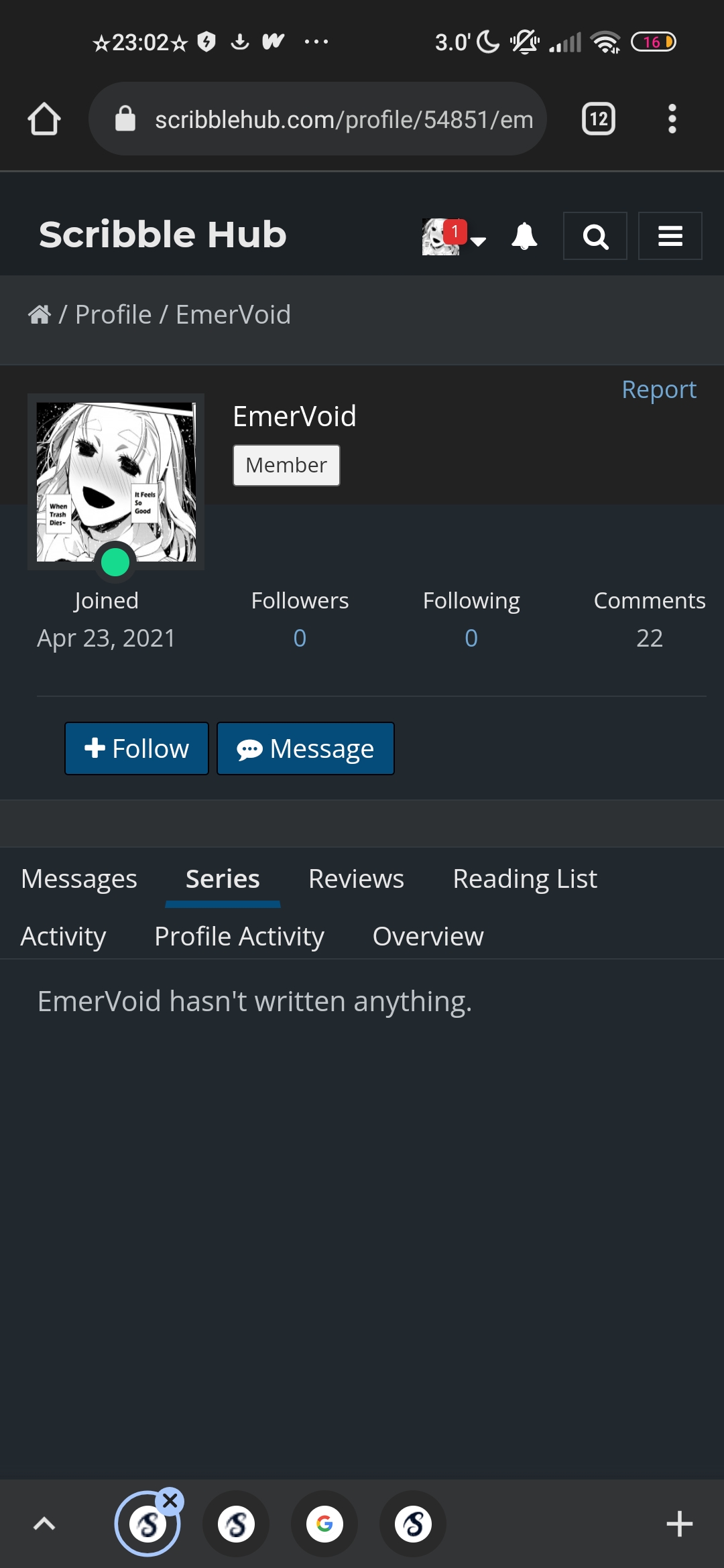The width and height of the screenshot is (724, 1568).
Task: Open the notifications bell
Action: pos(524,236)
